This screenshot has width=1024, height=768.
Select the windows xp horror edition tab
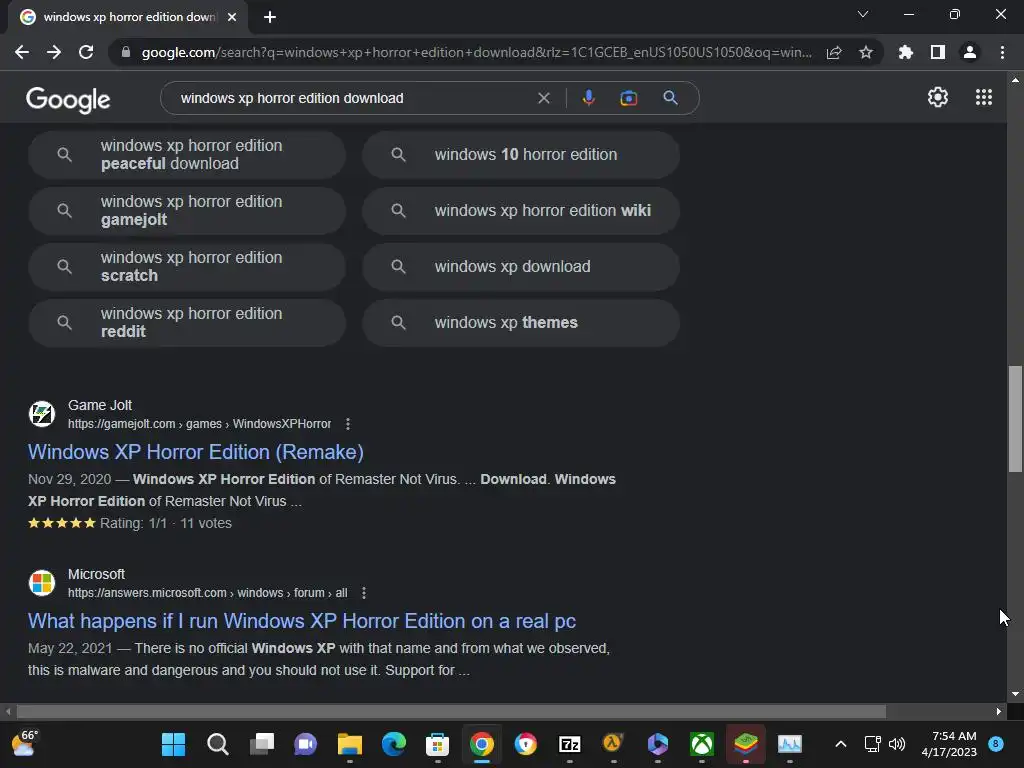pos(128,17)
